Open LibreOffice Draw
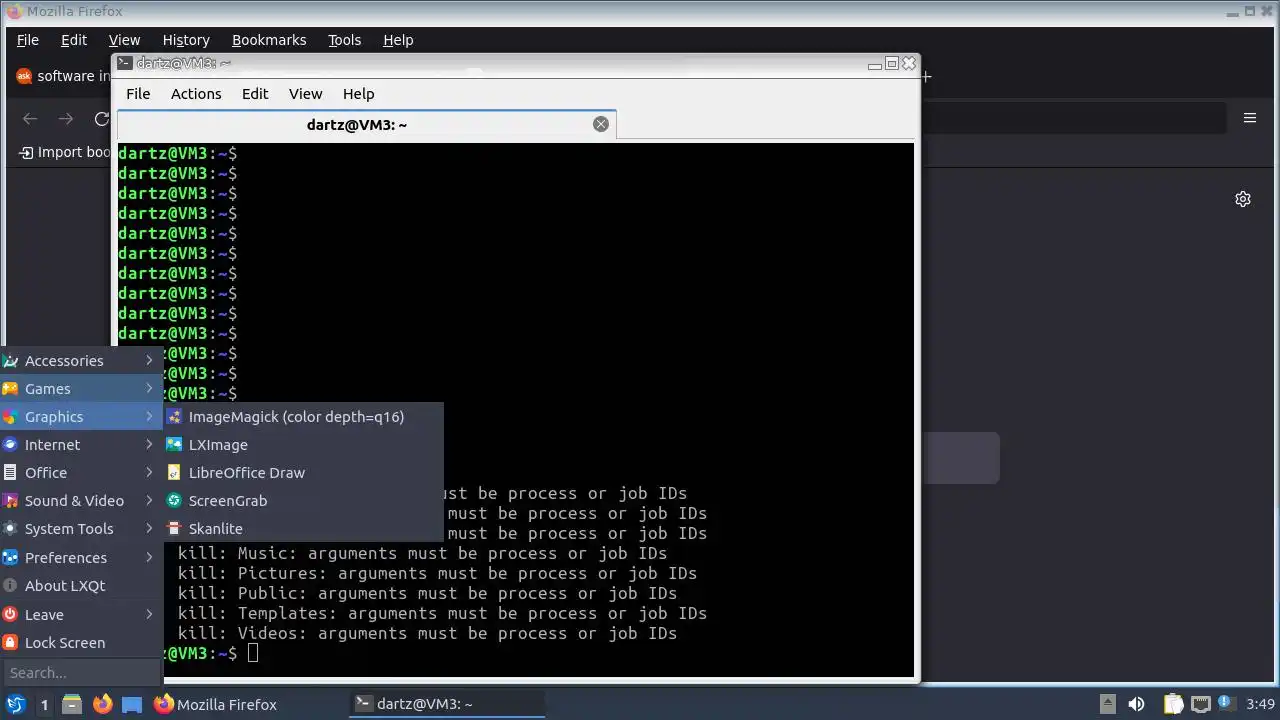1280x720 pixels. [303, 473]
